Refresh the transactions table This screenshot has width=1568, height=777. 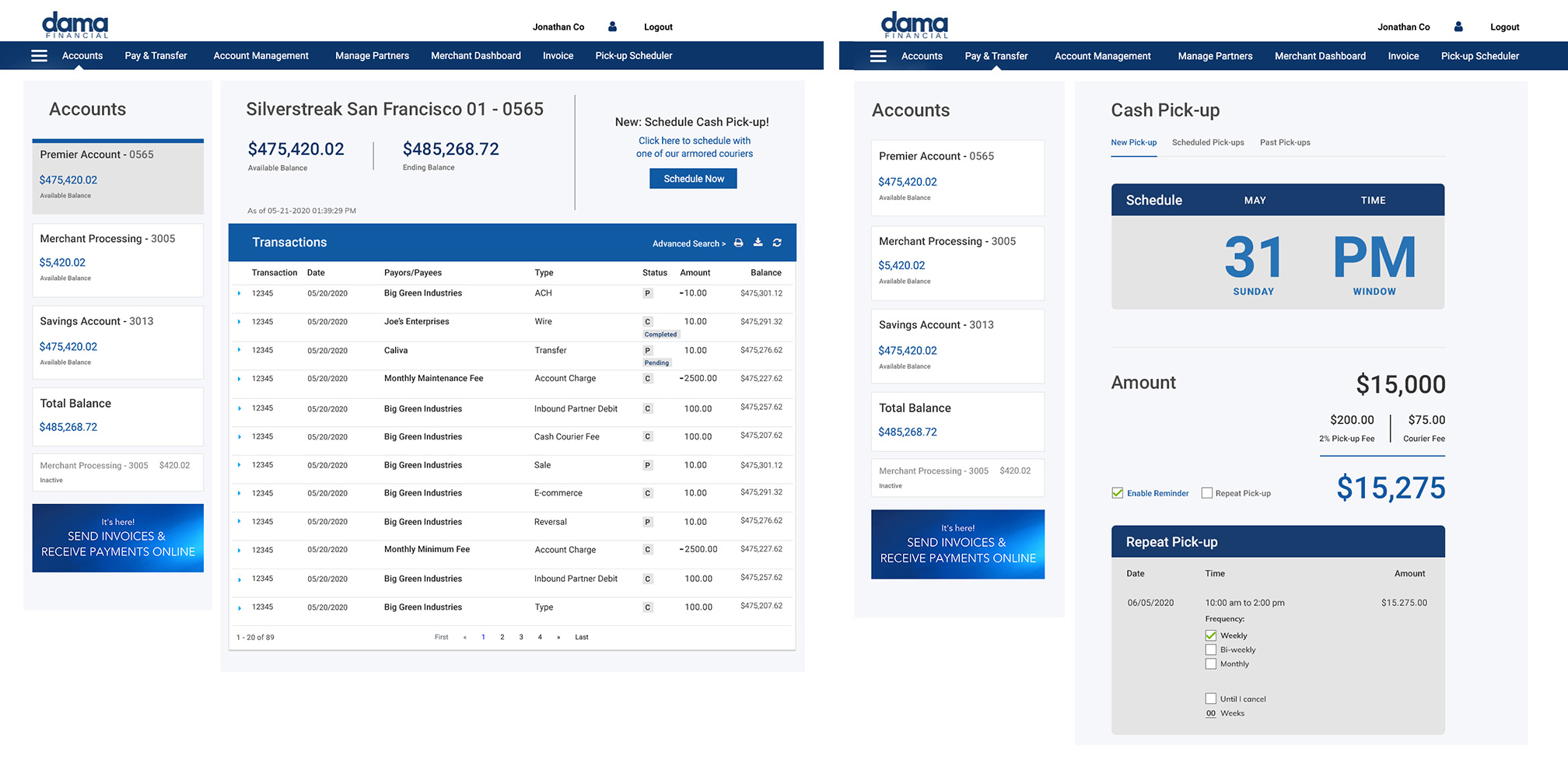(x=777, y=243)
